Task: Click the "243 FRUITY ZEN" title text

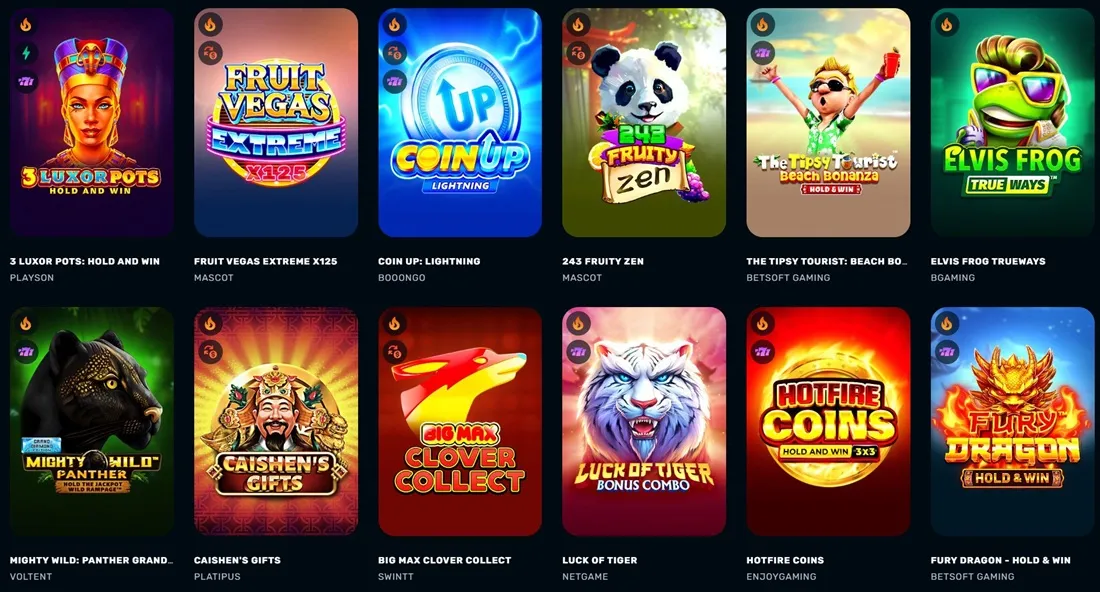Action: coord(603,261)
